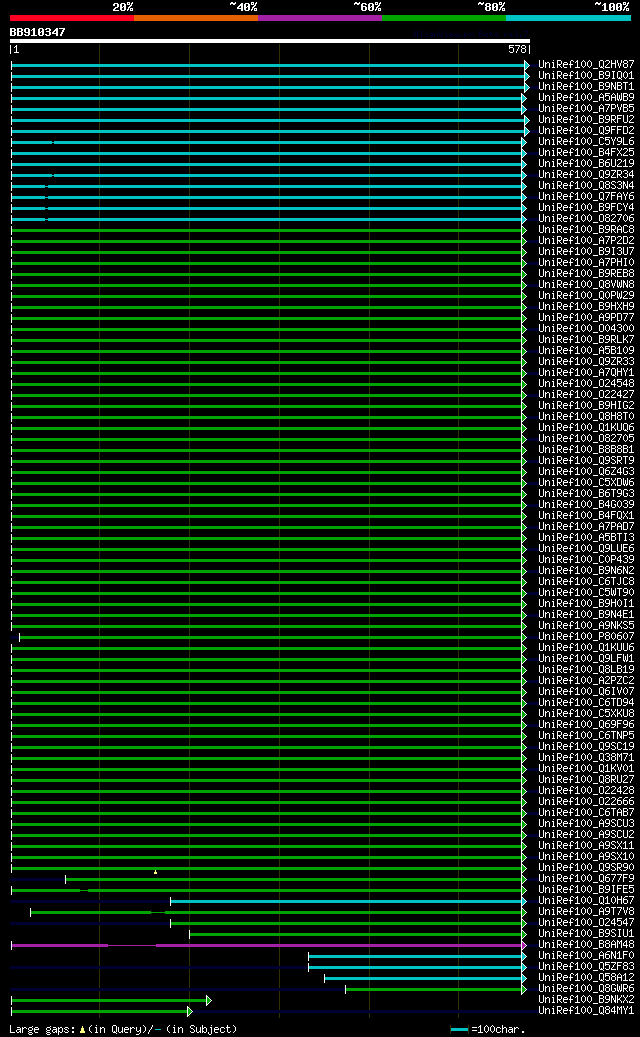Click the yellow gap triangle in the Large gaps legend
Viewport: 640px width, 1037px height.
pos(82,1030)
